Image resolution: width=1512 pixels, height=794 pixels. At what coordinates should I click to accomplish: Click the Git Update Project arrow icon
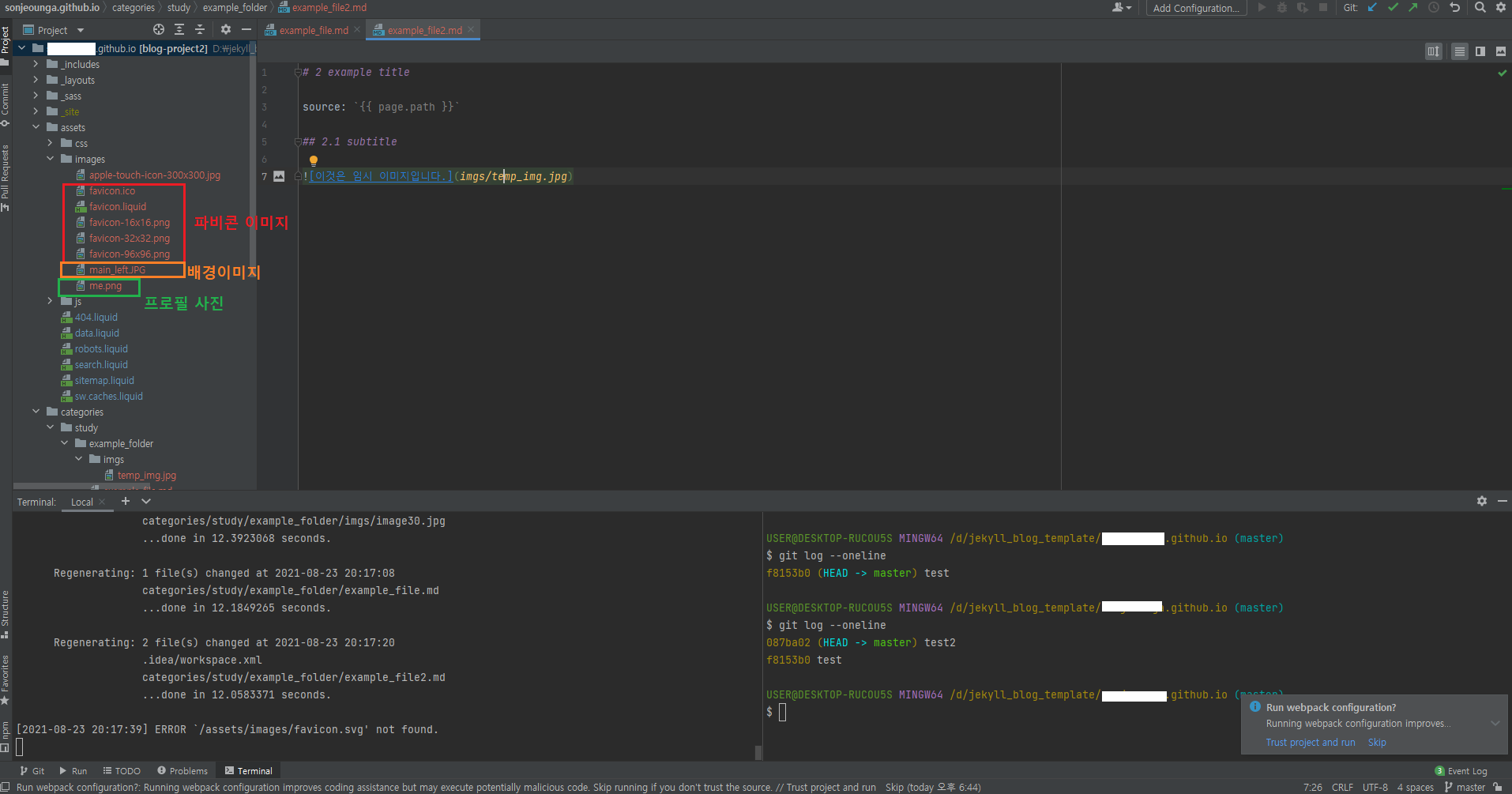[1372, 8]
